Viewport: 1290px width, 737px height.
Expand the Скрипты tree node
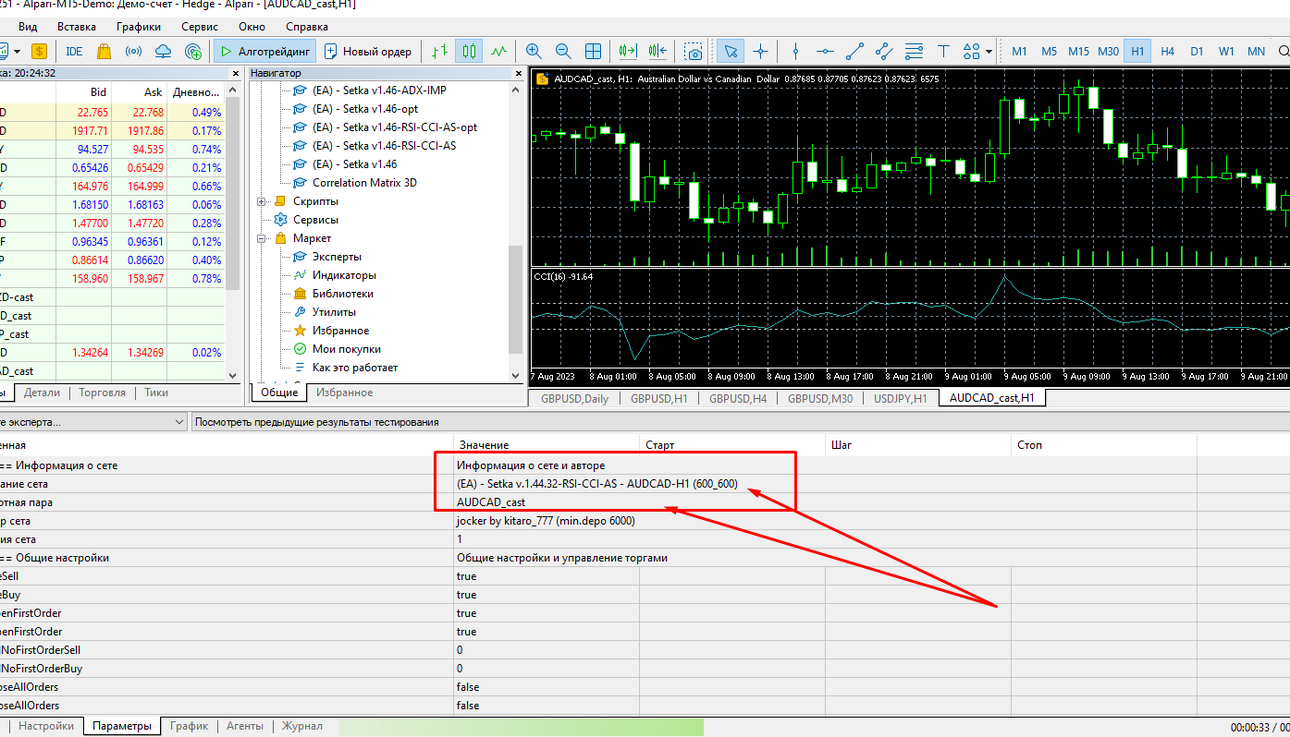pyautogui.click(x=262, y=201)
